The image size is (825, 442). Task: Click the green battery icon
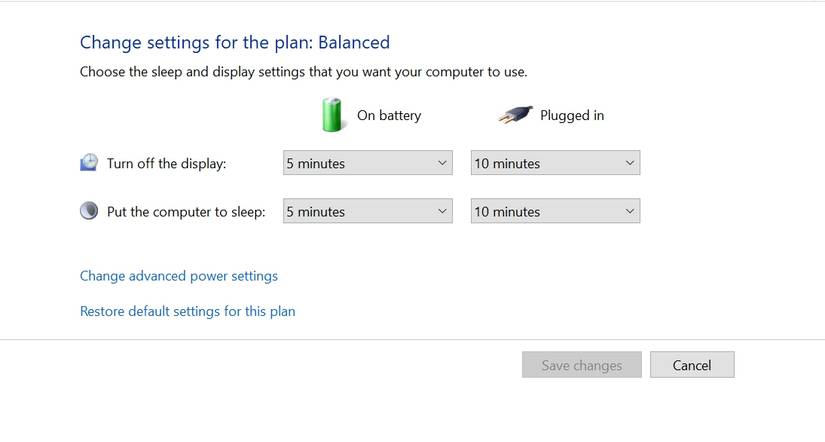[333, 115]
